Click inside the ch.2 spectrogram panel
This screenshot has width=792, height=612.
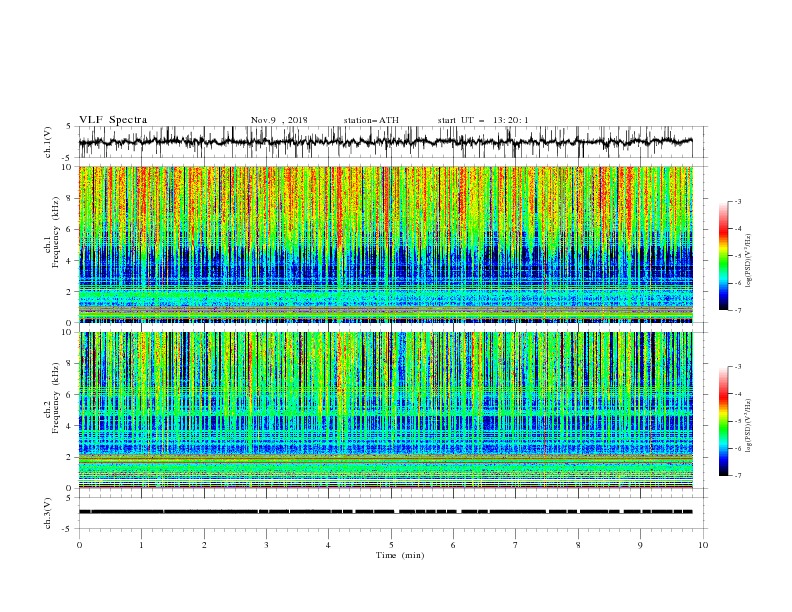tap(385, 410)
